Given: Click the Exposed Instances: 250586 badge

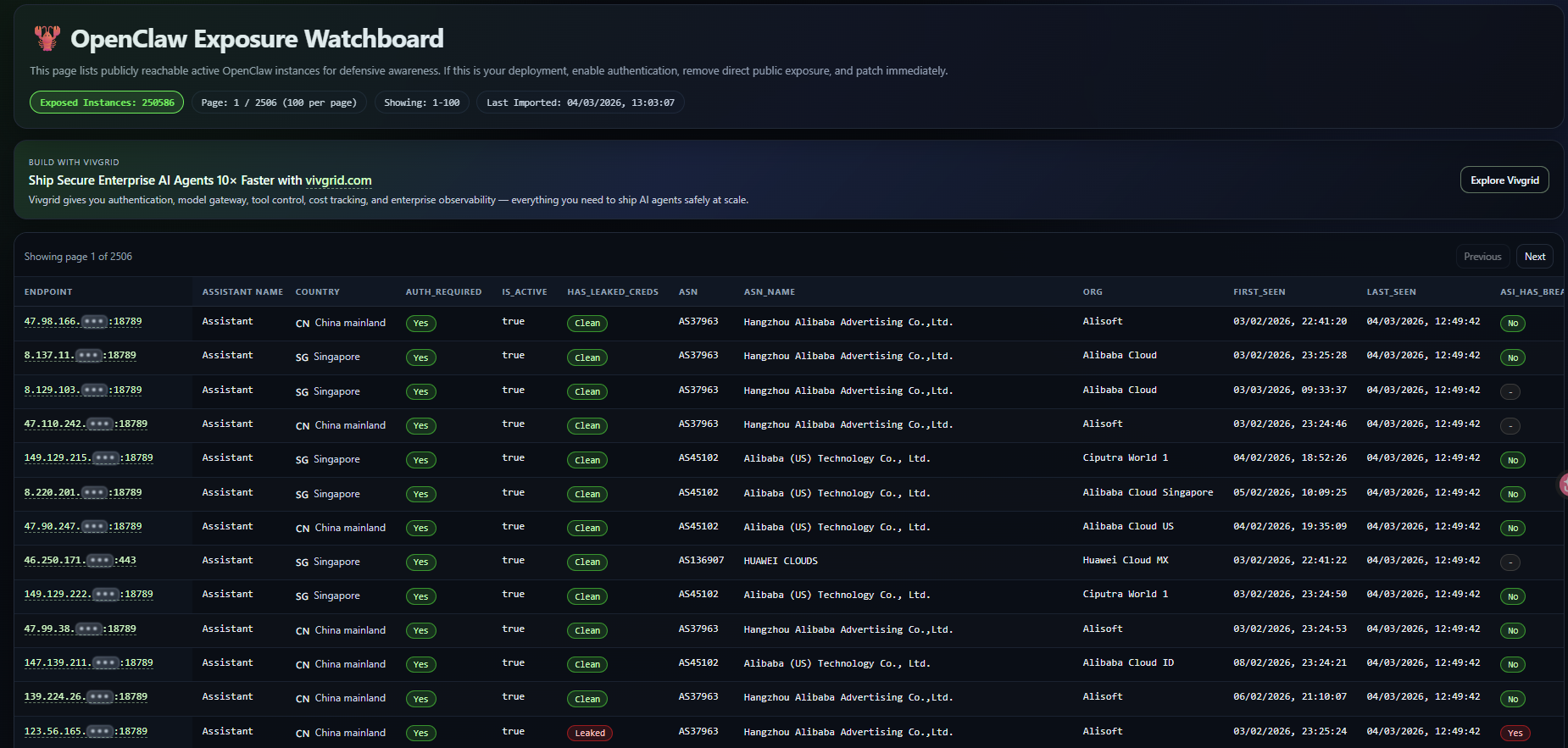Looking at the screenshot, I should pyautogui.click(x=107, y=103).
